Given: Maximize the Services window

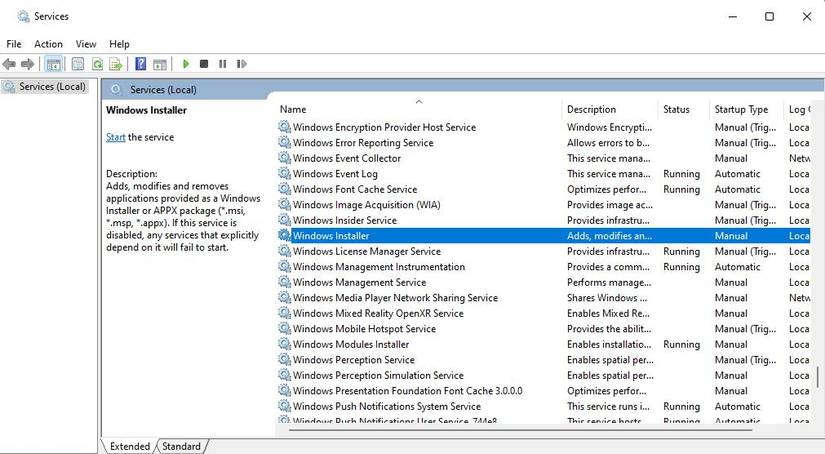Looking at the screenshot, I should (769, 17).
